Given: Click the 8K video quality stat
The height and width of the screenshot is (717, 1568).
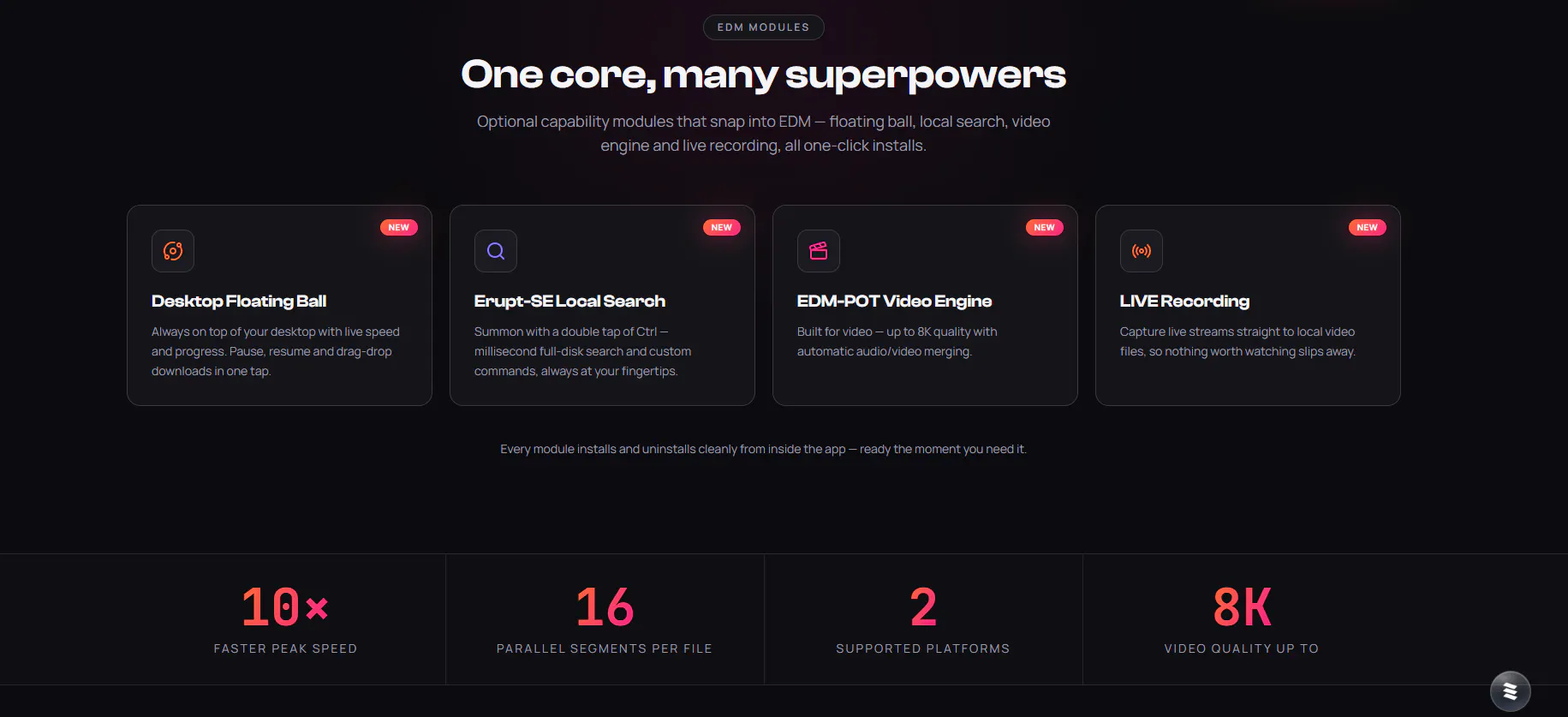Looking at the screenshot, I should click(1242, 619).
